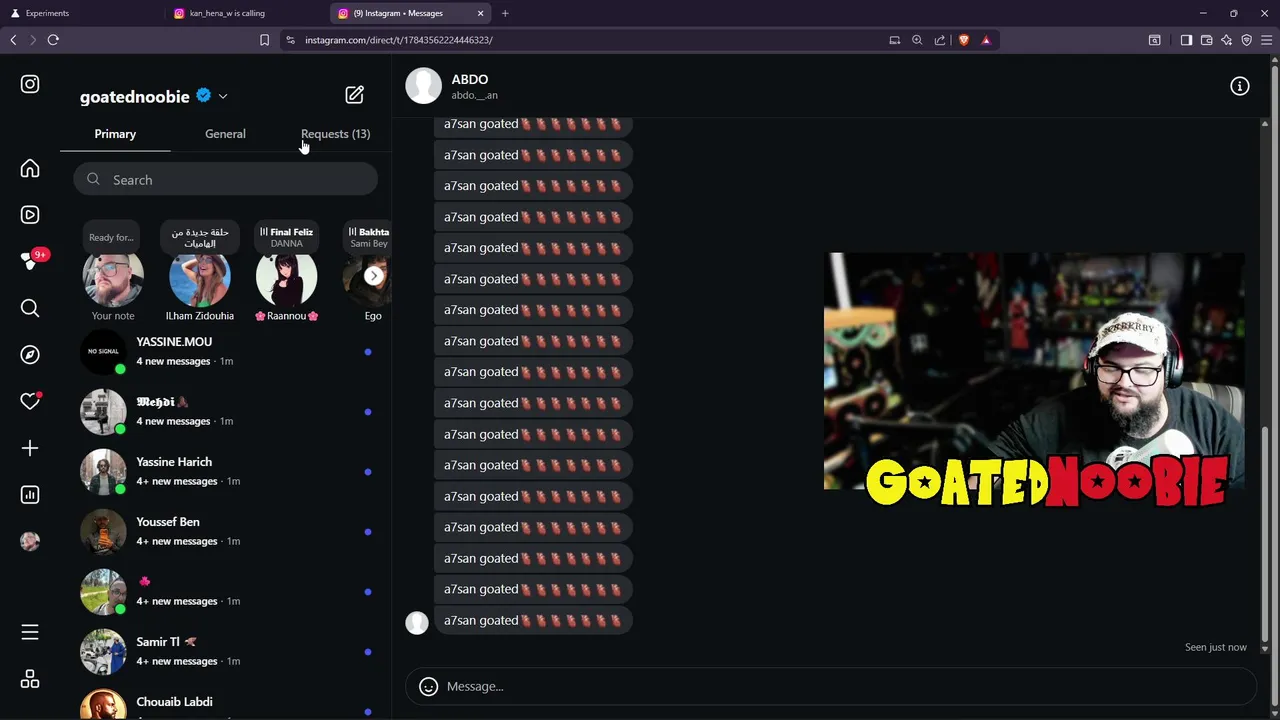Open browser zoom magnifier icon
This screenshot has width=1280, height=720.
coord(917,40)
